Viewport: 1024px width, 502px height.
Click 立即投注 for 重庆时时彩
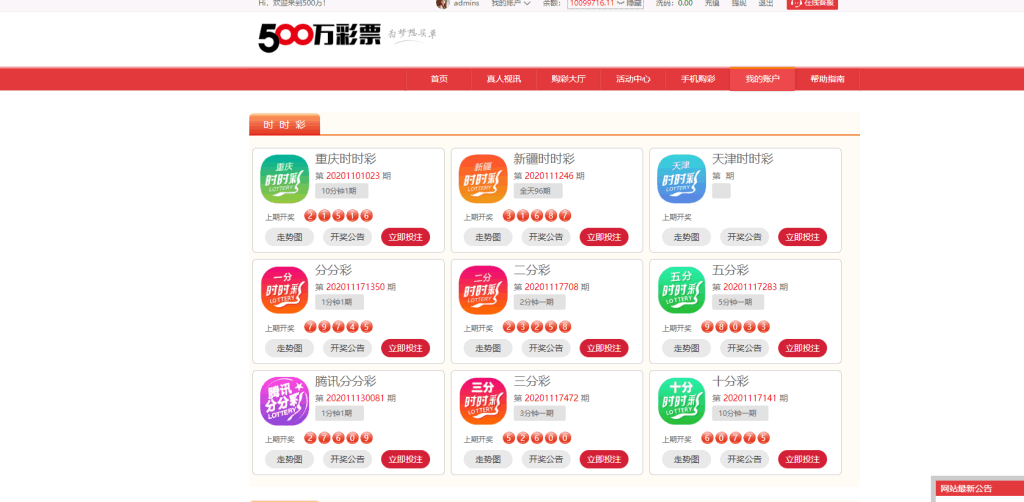point(405,237)
